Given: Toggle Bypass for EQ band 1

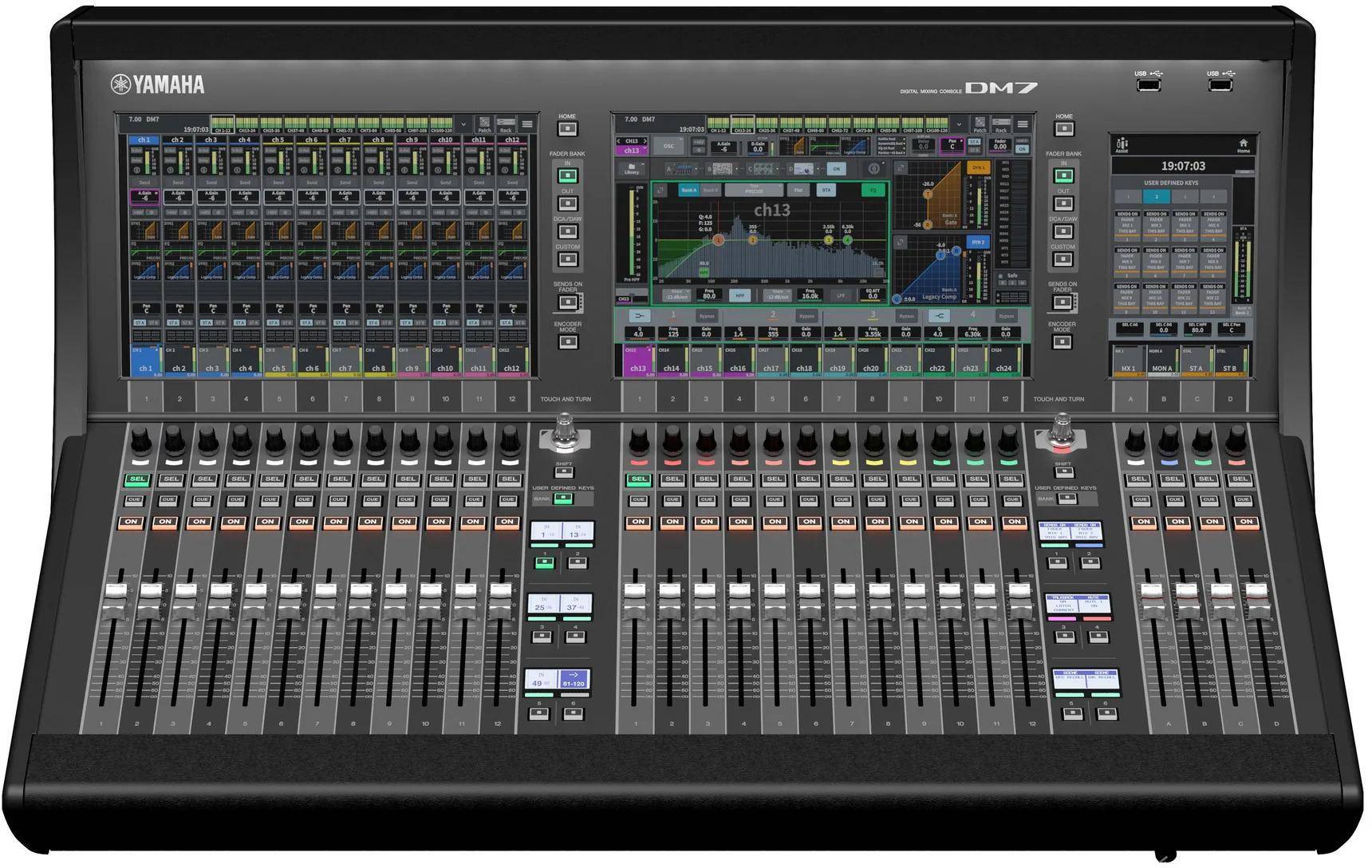Looking at the screenshot, I should pyautogui.click(x=707, y=316).
